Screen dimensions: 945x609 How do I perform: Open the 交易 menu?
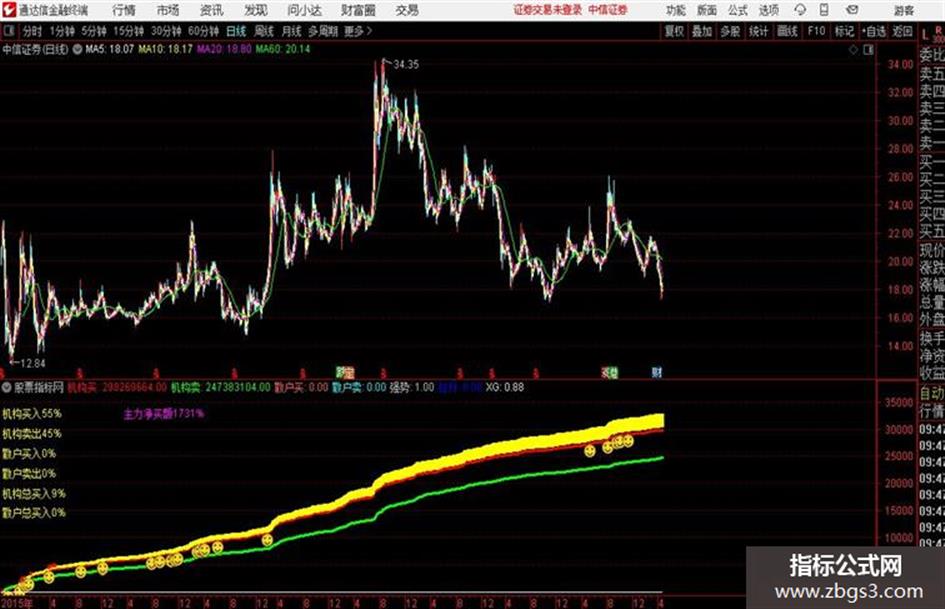point(407,10)
